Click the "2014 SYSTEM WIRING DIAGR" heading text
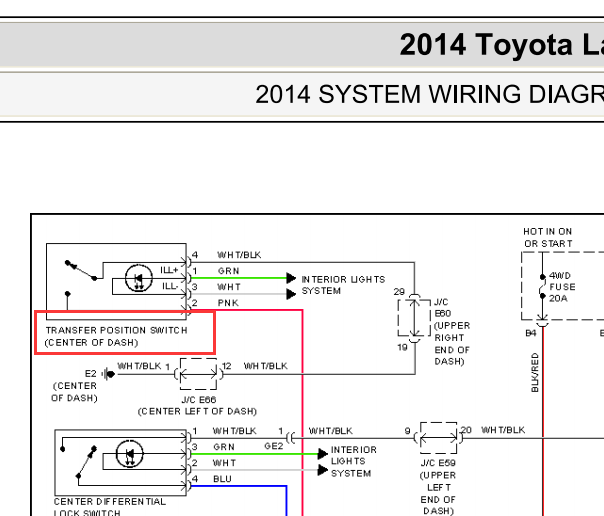 coord(429,94)
